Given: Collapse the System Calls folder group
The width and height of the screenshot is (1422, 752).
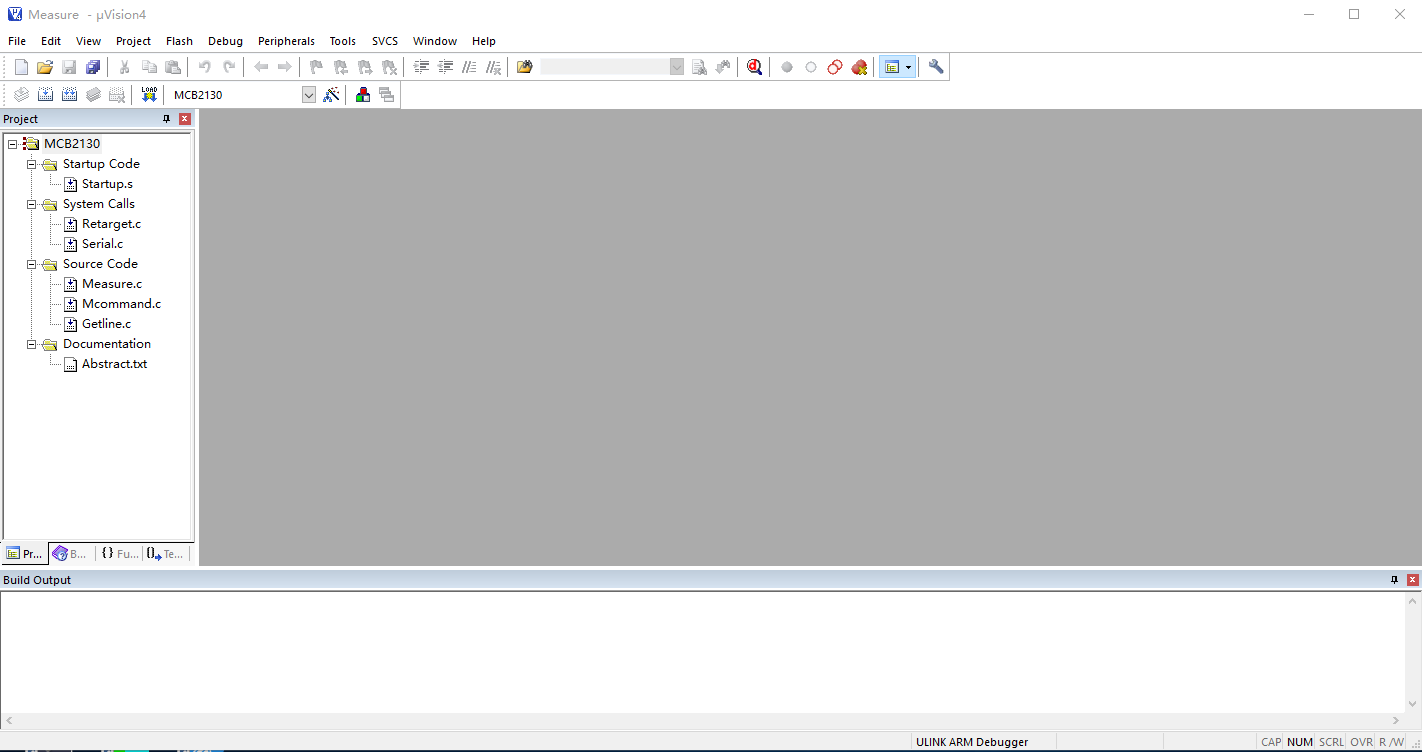Looking at the screenshot, I should pos(32,204).
